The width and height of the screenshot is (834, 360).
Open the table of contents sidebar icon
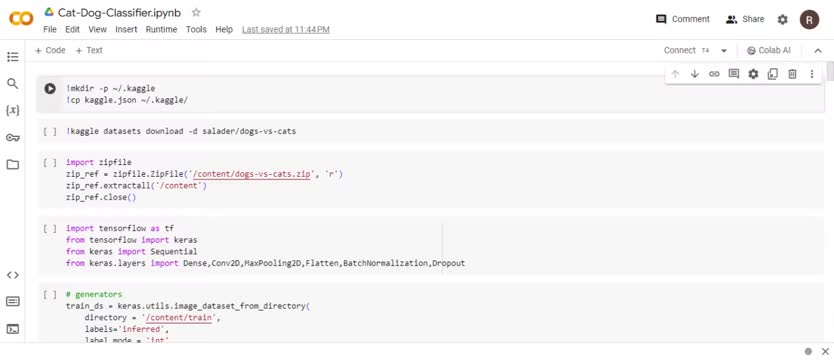[13, 57]
